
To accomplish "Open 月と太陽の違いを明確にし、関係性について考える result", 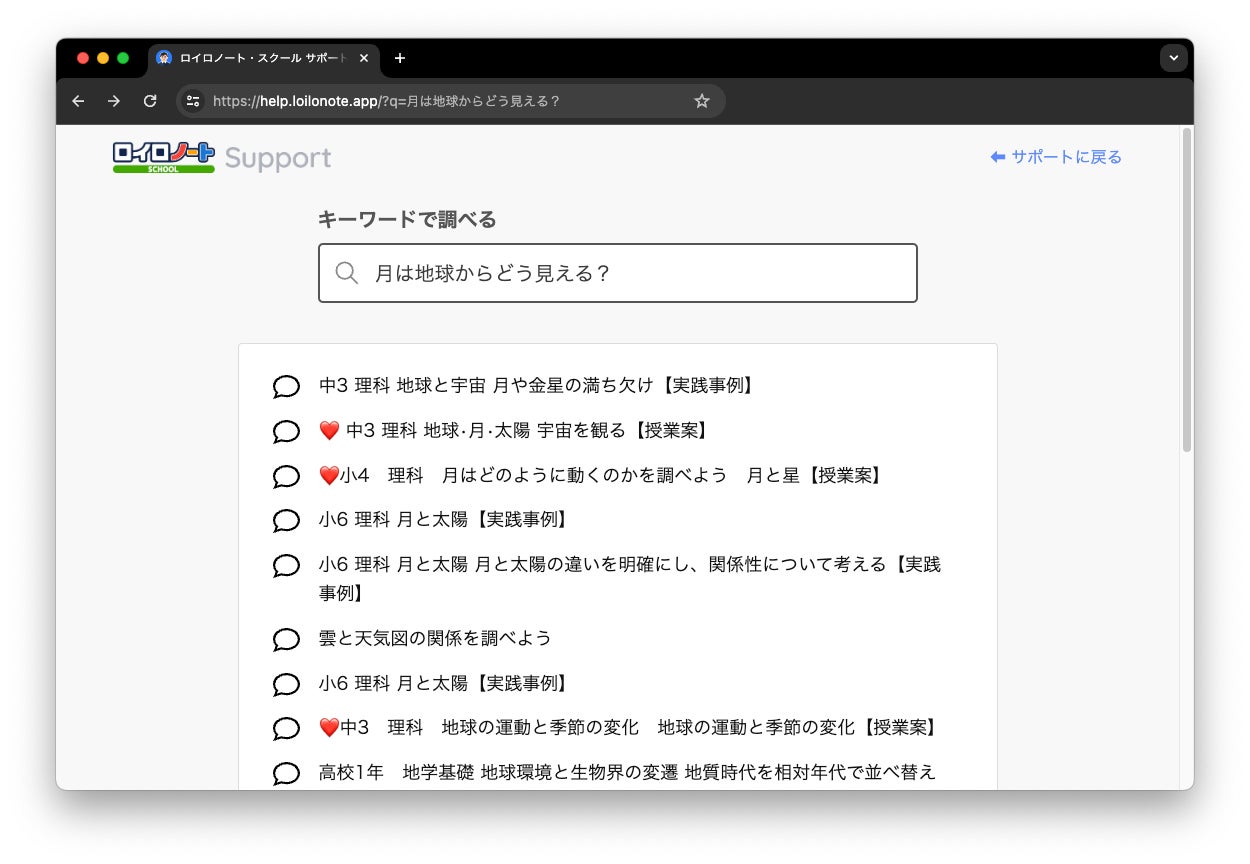I will click(x=630, y=578).
